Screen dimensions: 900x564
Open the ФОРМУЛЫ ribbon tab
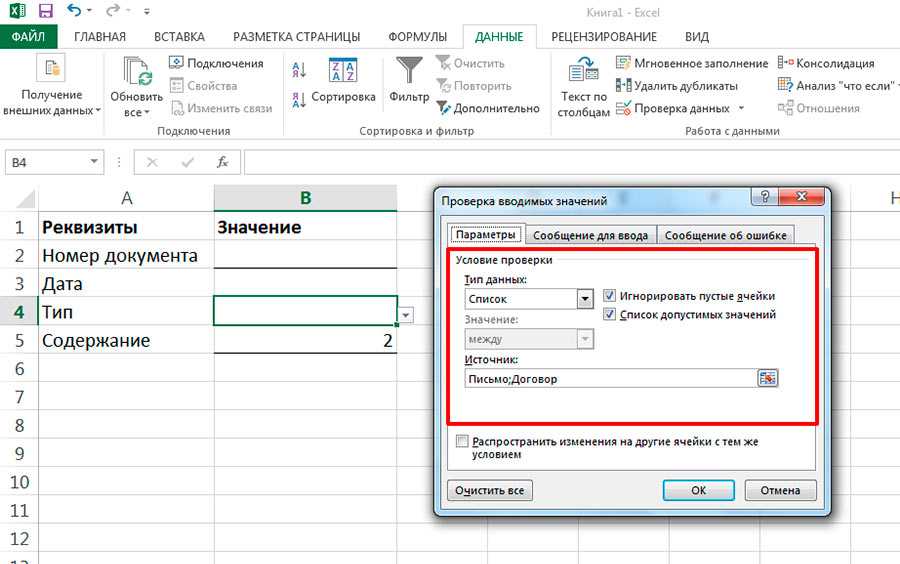coord(419,37)
